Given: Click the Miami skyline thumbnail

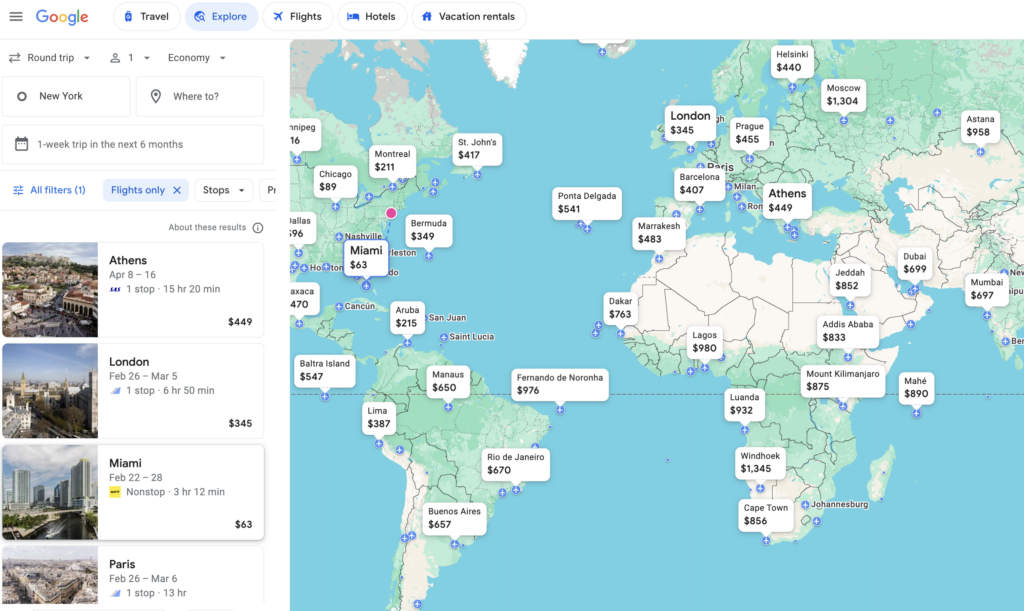Looking at the screenshot, I should coord(50,492).
